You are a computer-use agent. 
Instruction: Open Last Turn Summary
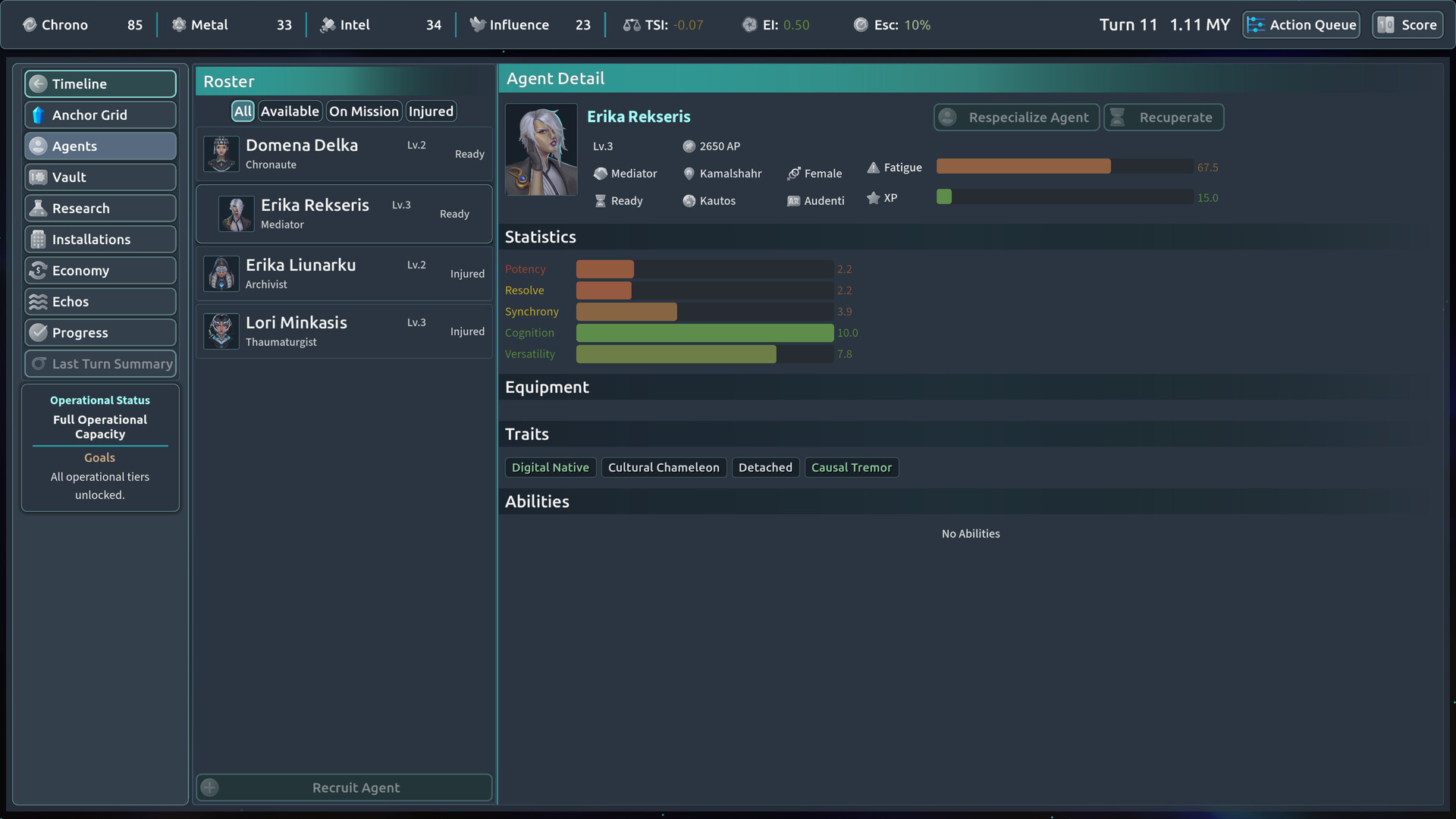point(100,364)
